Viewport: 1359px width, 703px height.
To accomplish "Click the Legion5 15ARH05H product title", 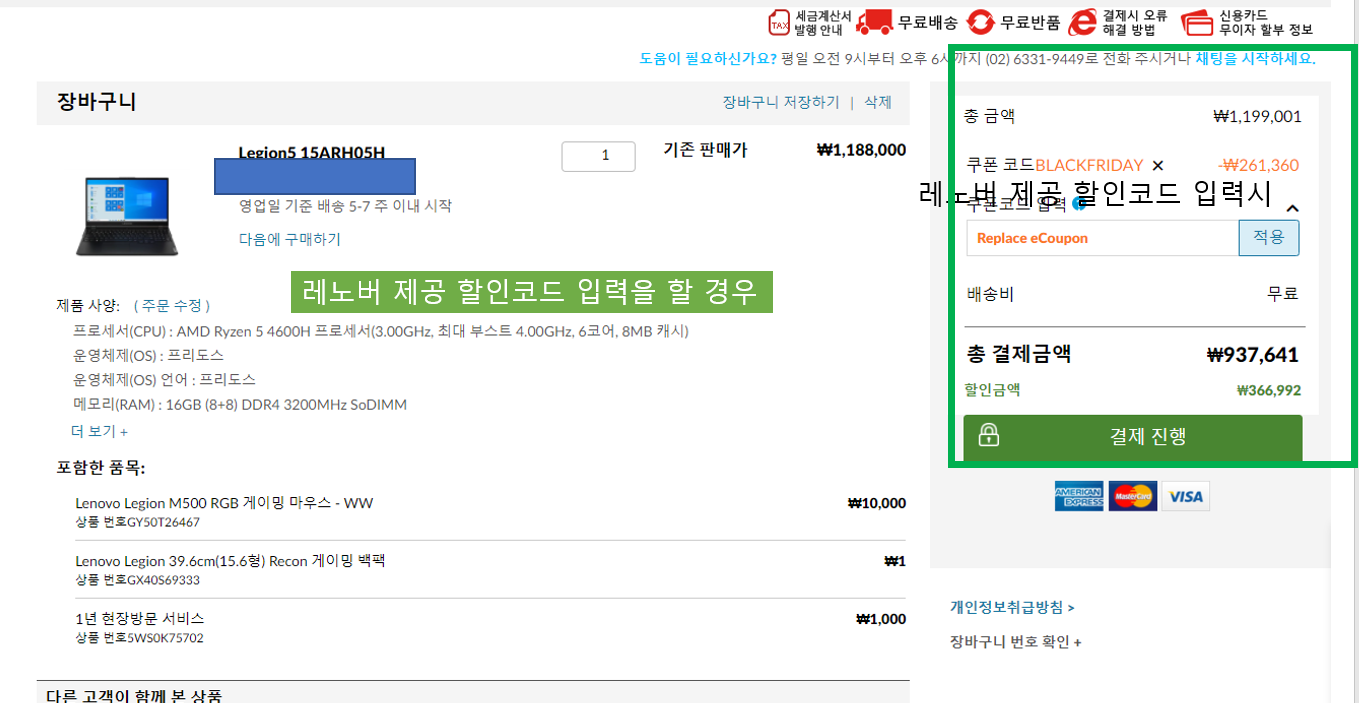I will pyautogui.click(x=311, y=152).
